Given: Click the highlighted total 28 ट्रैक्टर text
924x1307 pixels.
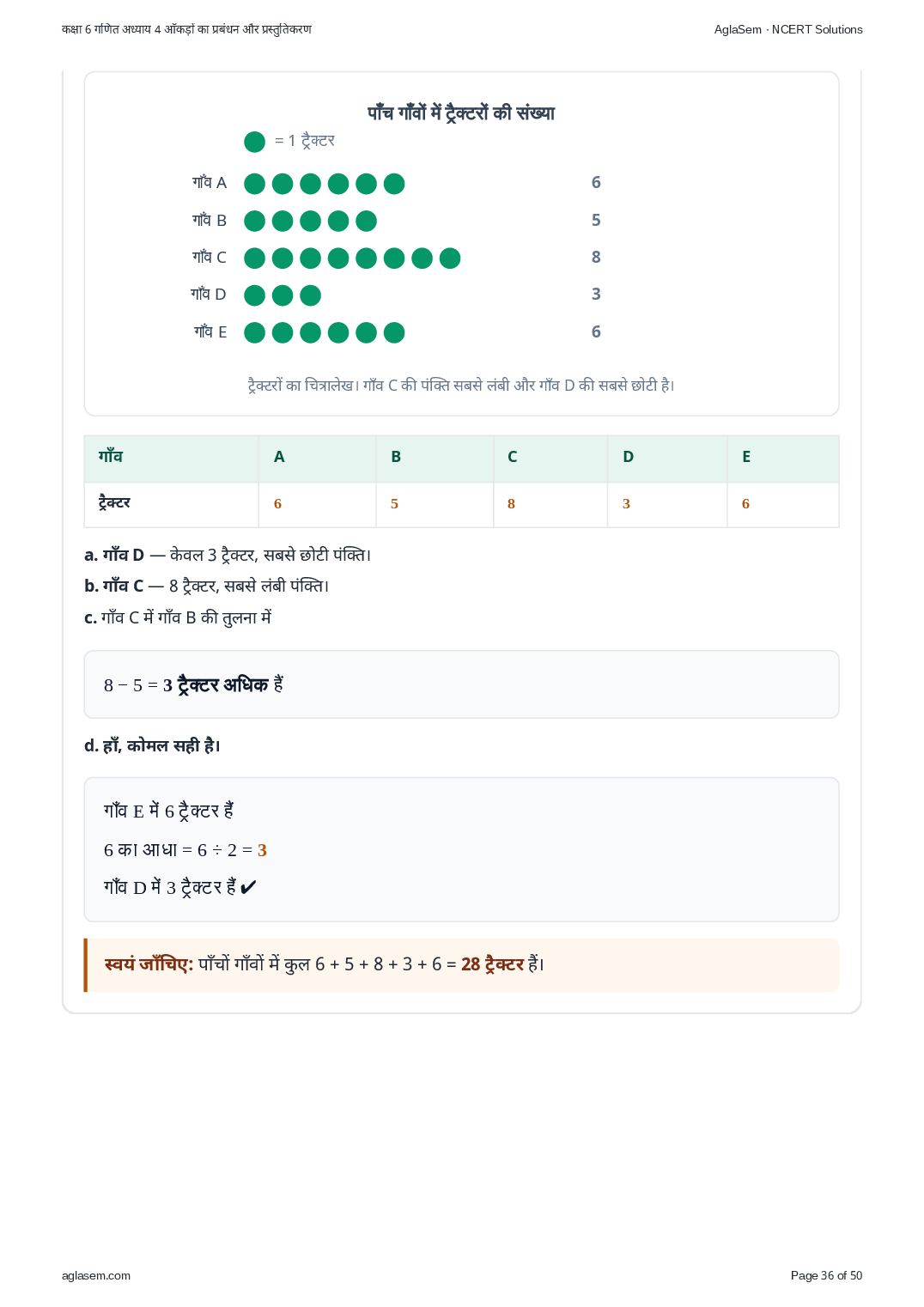Looking at the screenshot, I should (x=492, y=964).
